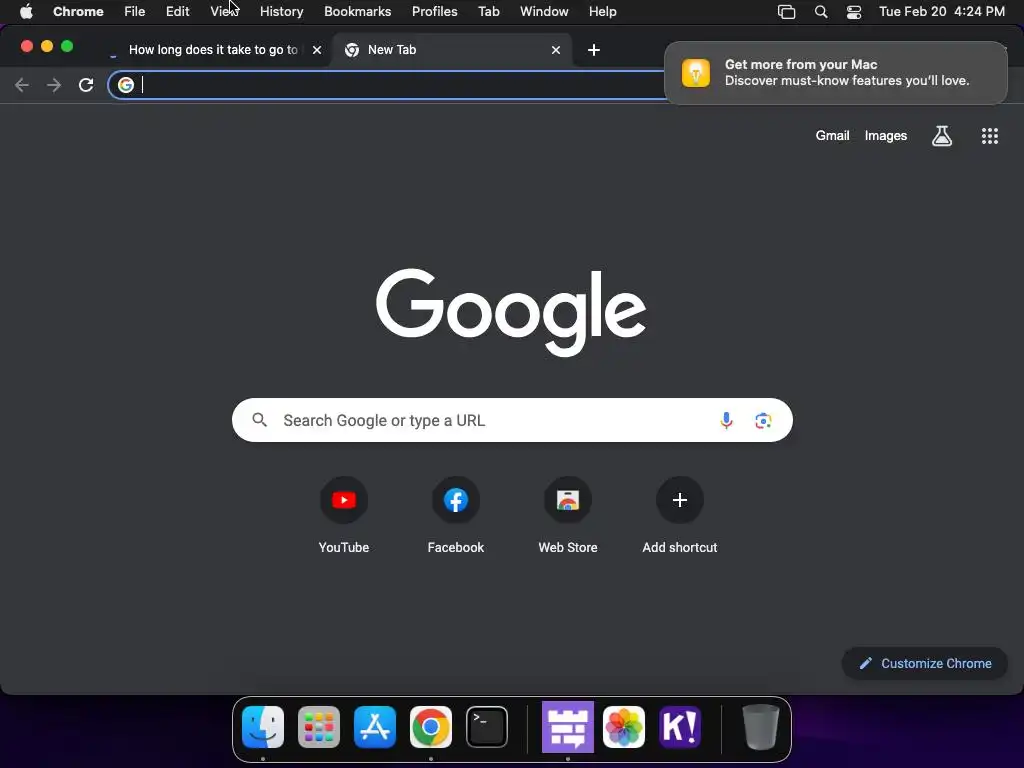The image size is (1024, 768).
Task: Launch App Store from the dock
Action: point(375,727)
